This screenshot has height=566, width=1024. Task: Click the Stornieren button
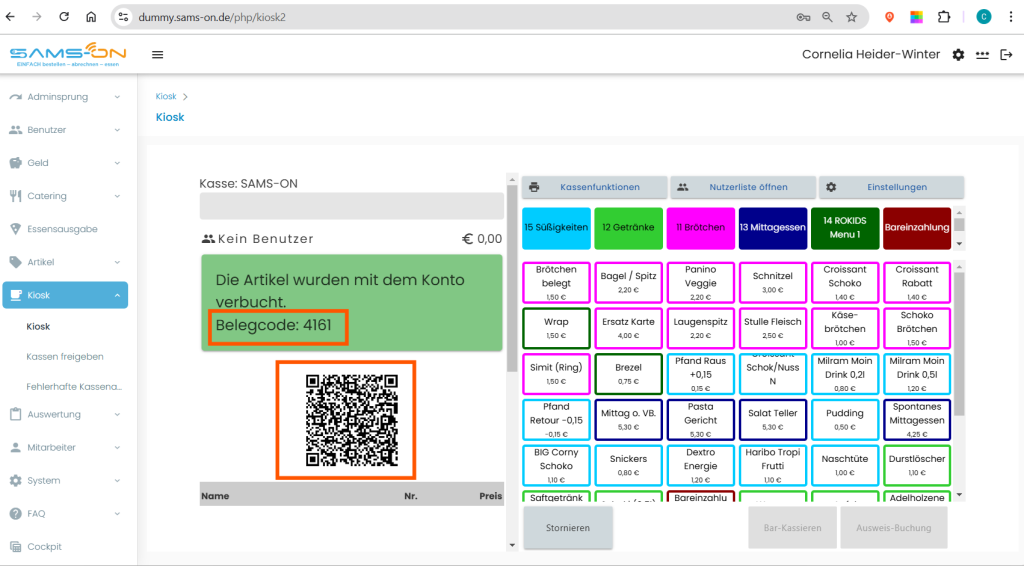(x=568, y=527)
